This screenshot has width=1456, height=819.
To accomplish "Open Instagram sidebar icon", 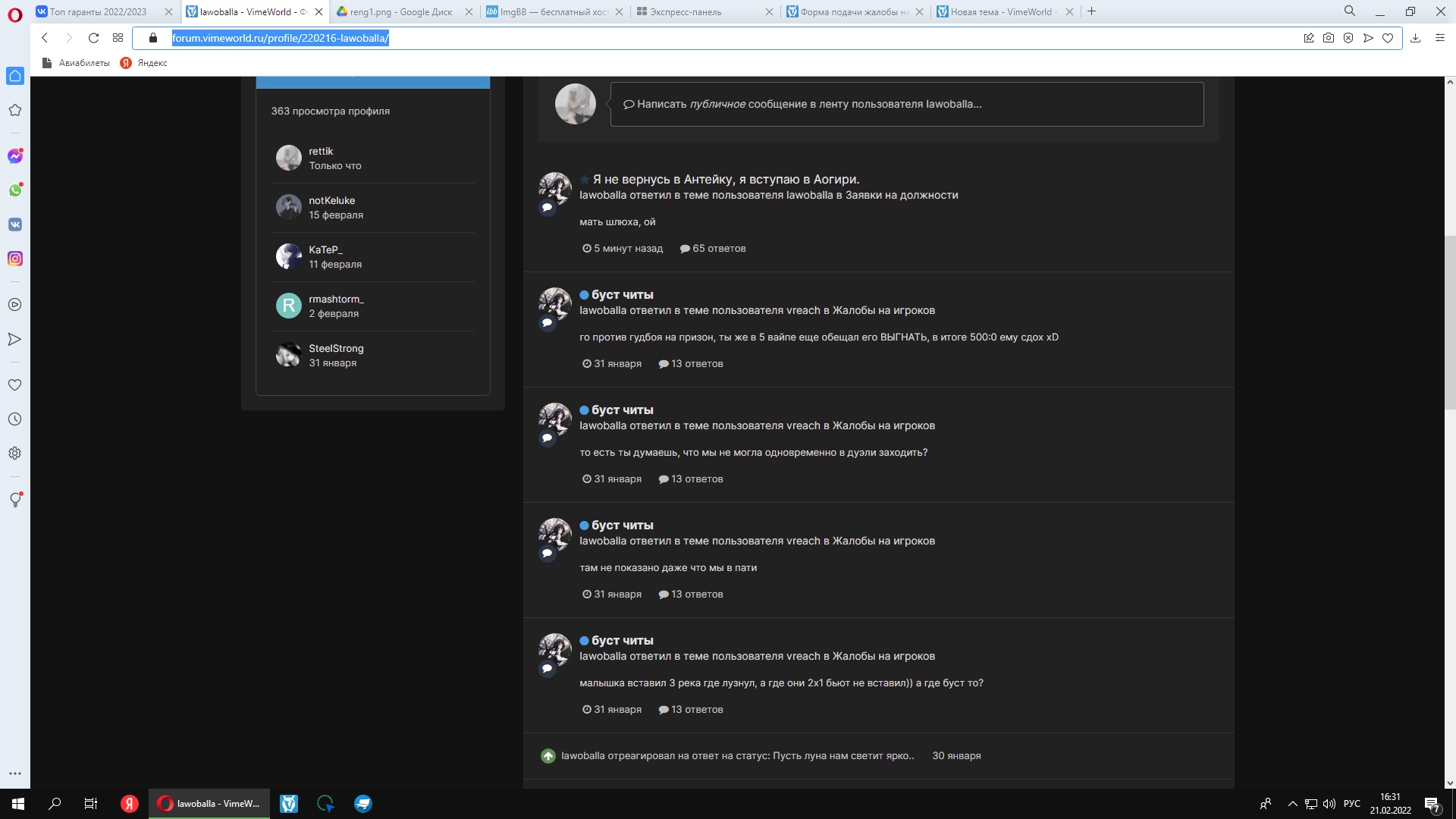I will point(15,259).
